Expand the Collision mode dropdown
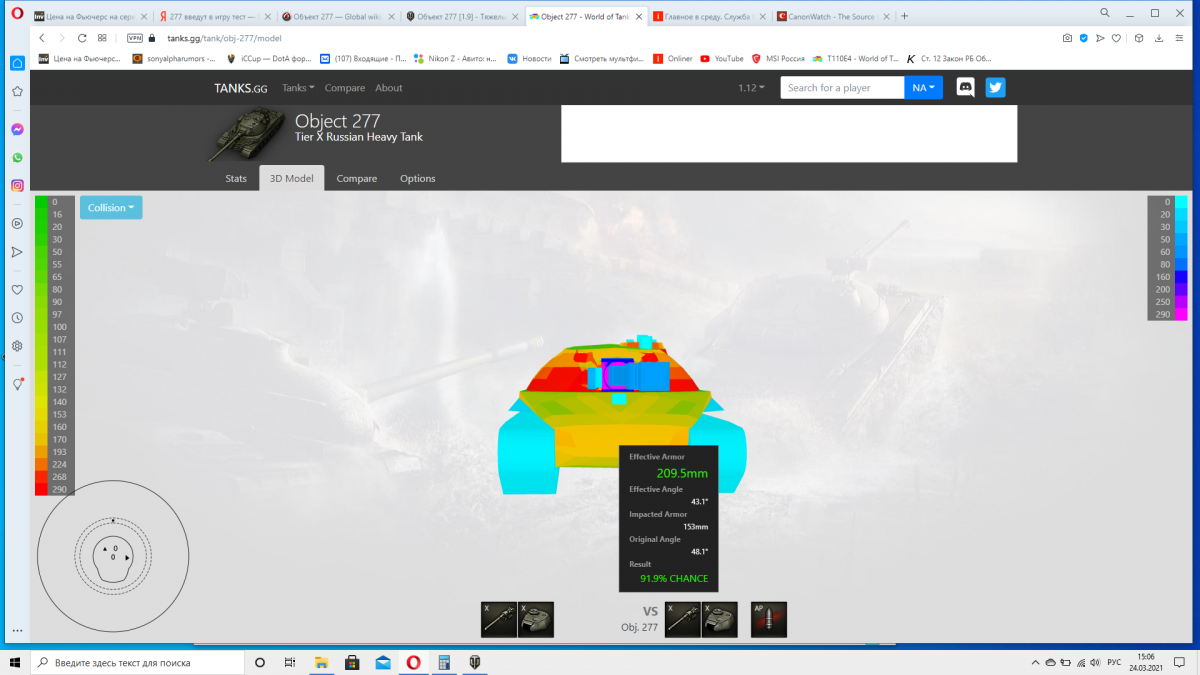Viewport: 1200px width, 675px height. pyautogui.click(x=111, y=207)
